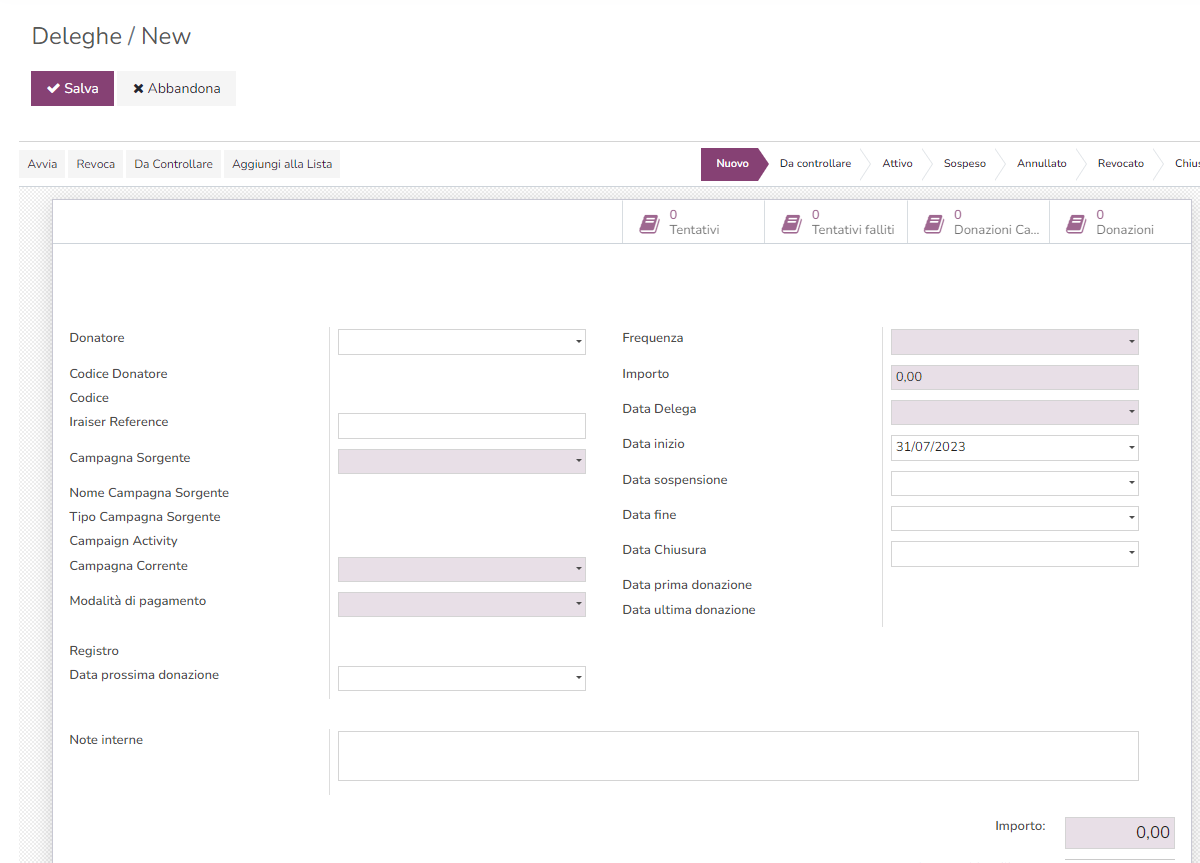Click the Tentativi falliti book icon
1200x863 pixels.
(792, 223)
